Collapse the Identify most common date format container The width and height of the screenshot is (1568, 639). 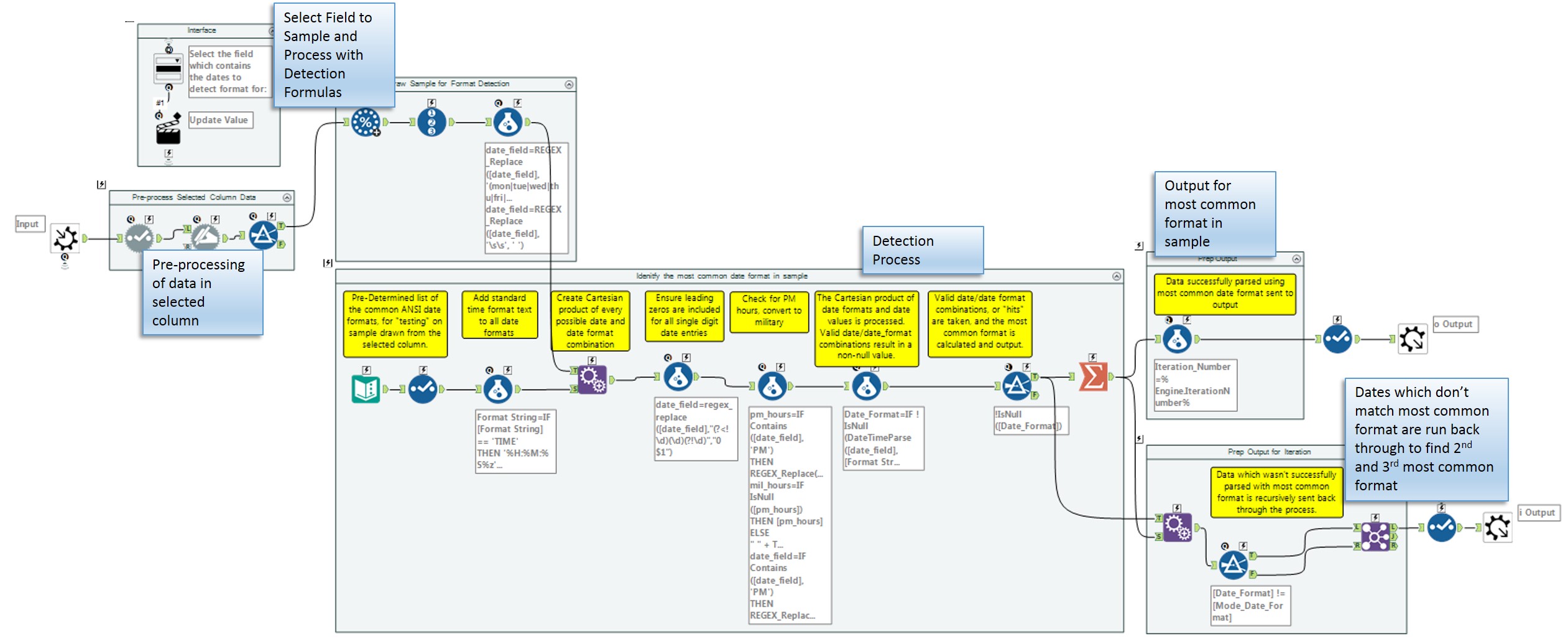(1117, 276)
